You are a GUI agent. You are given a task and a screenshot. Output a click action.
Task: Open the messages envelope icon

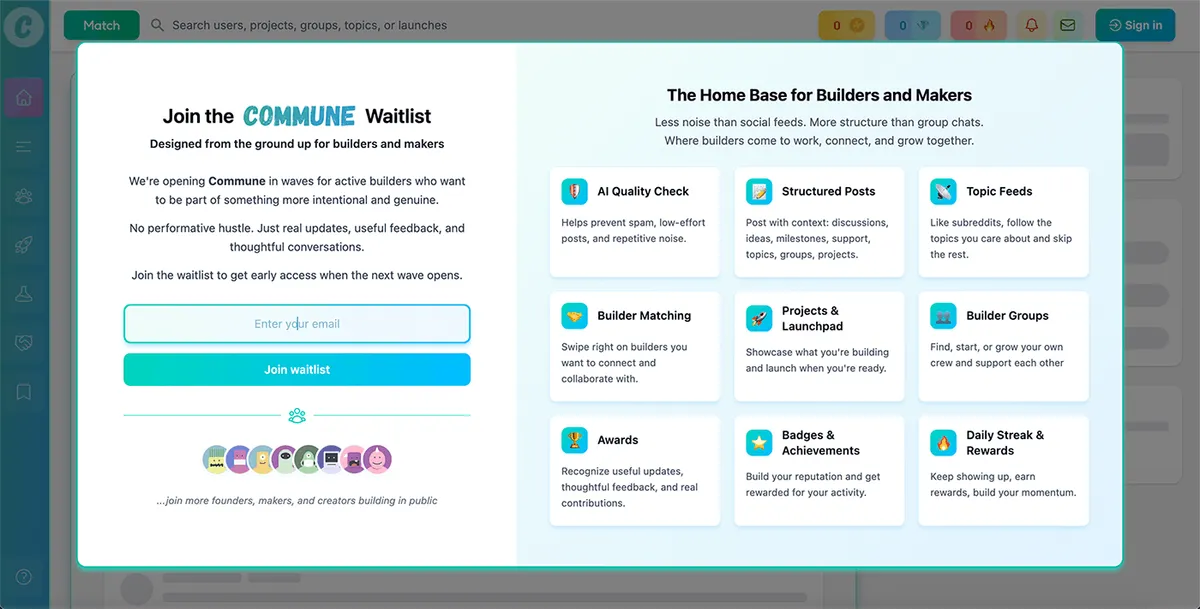coord(1067,25)
